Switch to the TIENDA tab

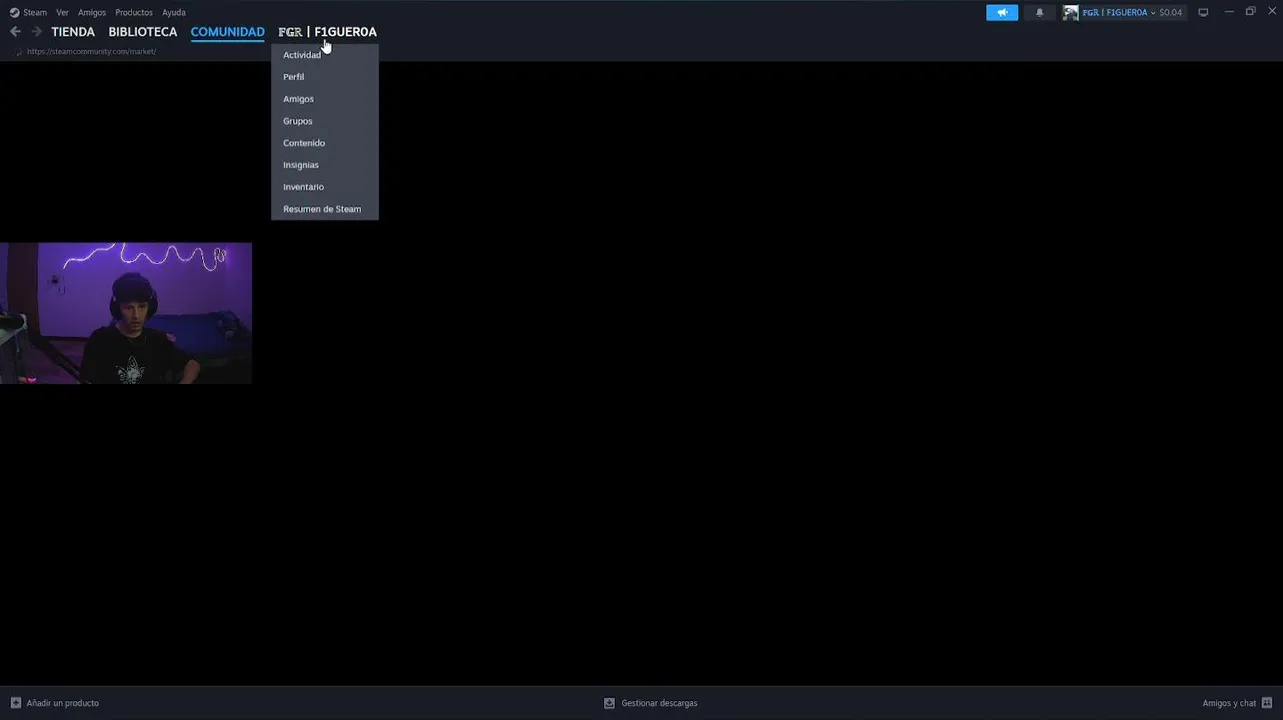click(x=73, y=32)
